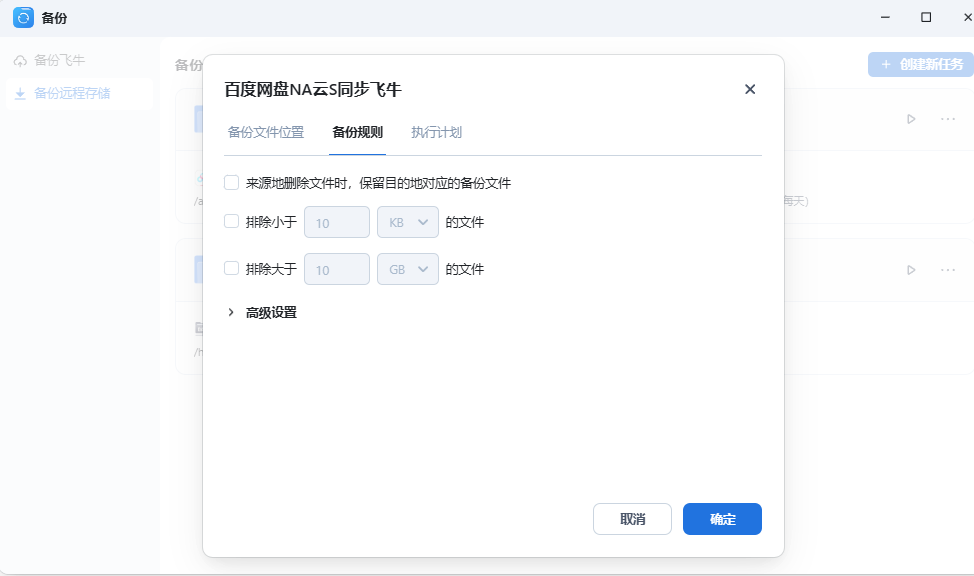
Task: Click the 取消 button
Action: pyautogui.click(x=632, y=519)
